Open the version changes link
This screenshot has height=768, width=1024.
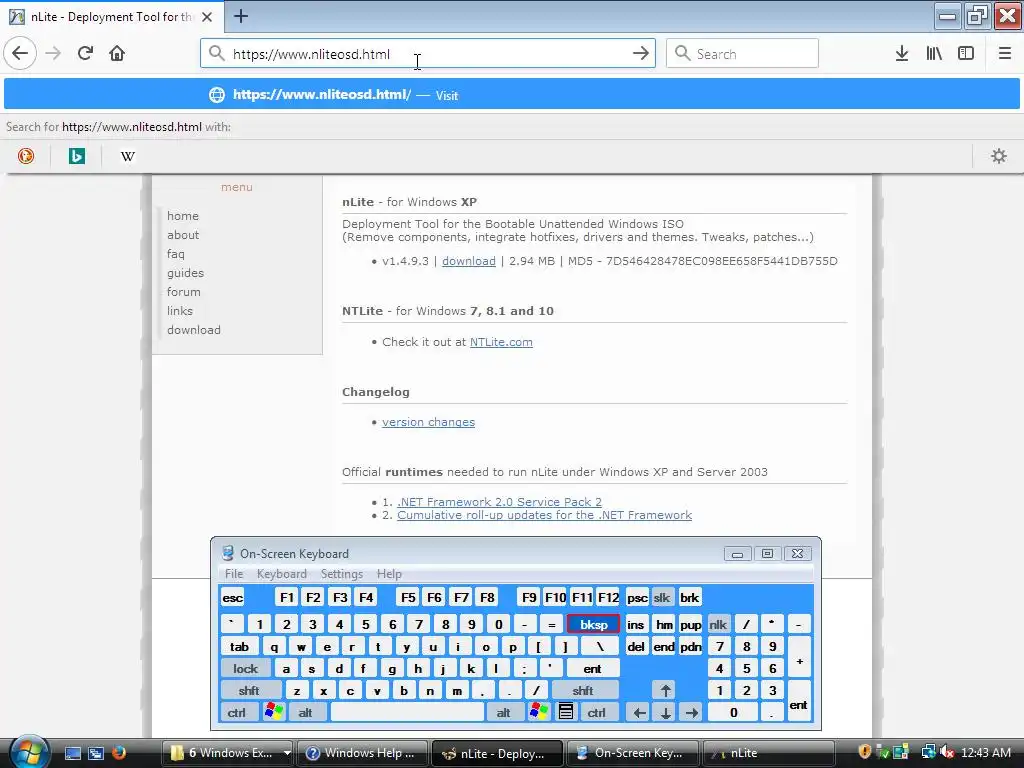point(428,422)
